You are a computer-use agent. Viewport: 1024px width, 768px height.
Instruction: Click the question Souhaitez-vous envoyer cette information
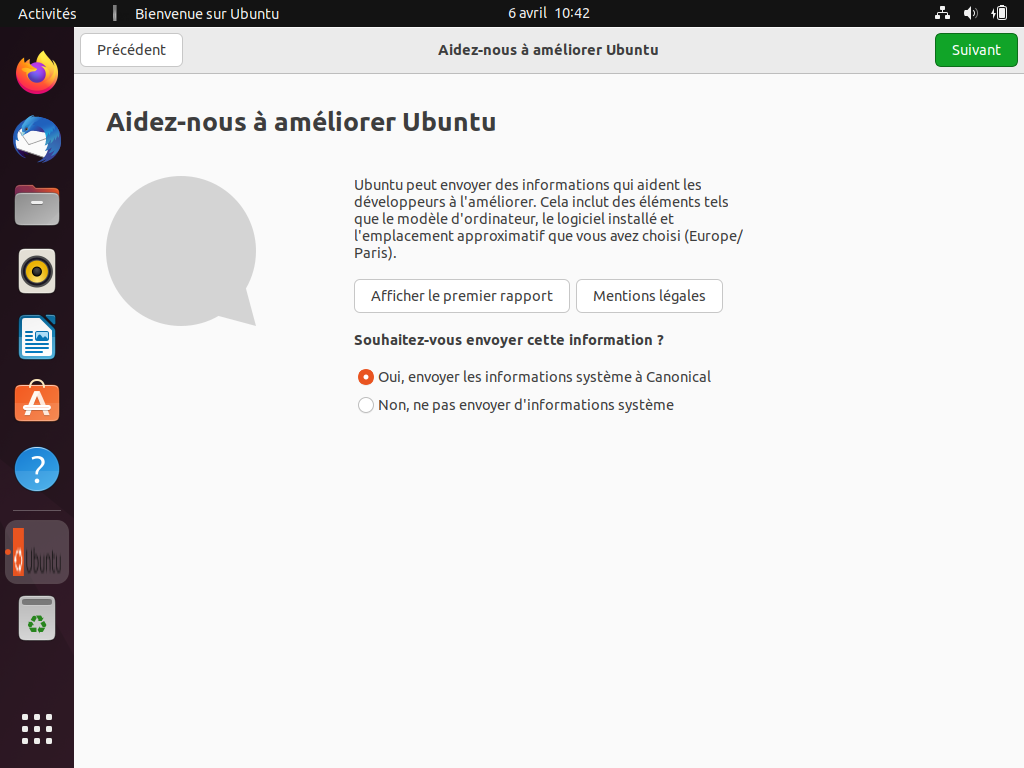coord(509,340)
